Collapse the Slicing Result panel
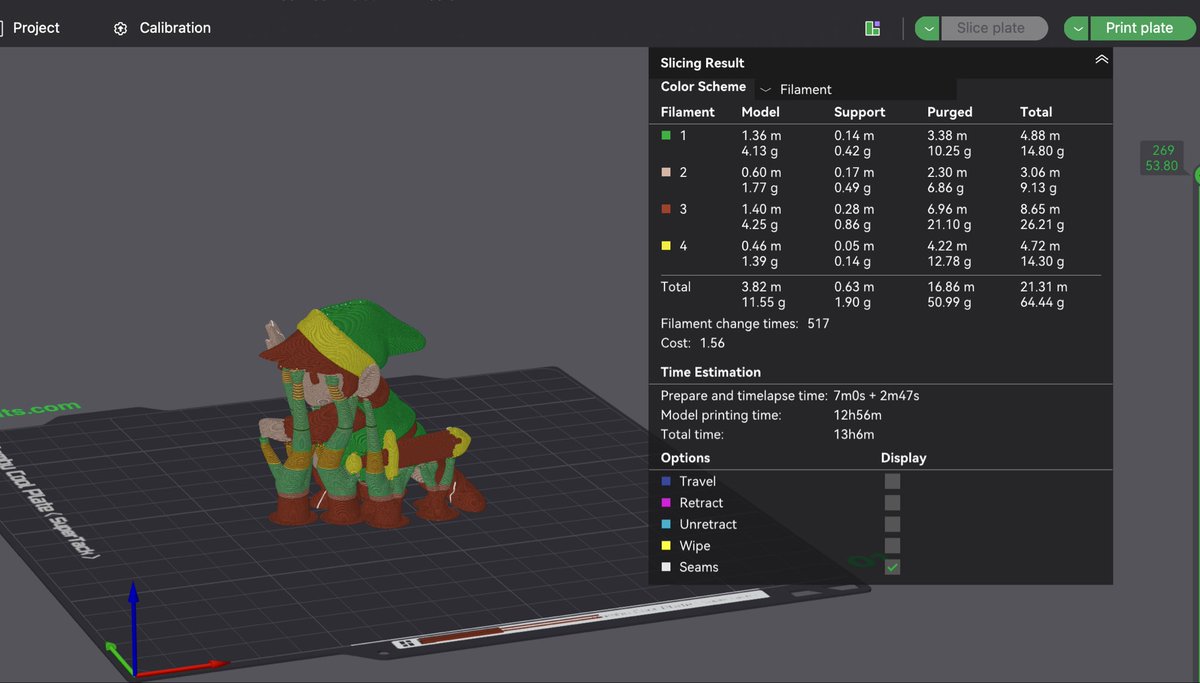The width and height of the screenshot is (1200, 683). point(1101,61)
